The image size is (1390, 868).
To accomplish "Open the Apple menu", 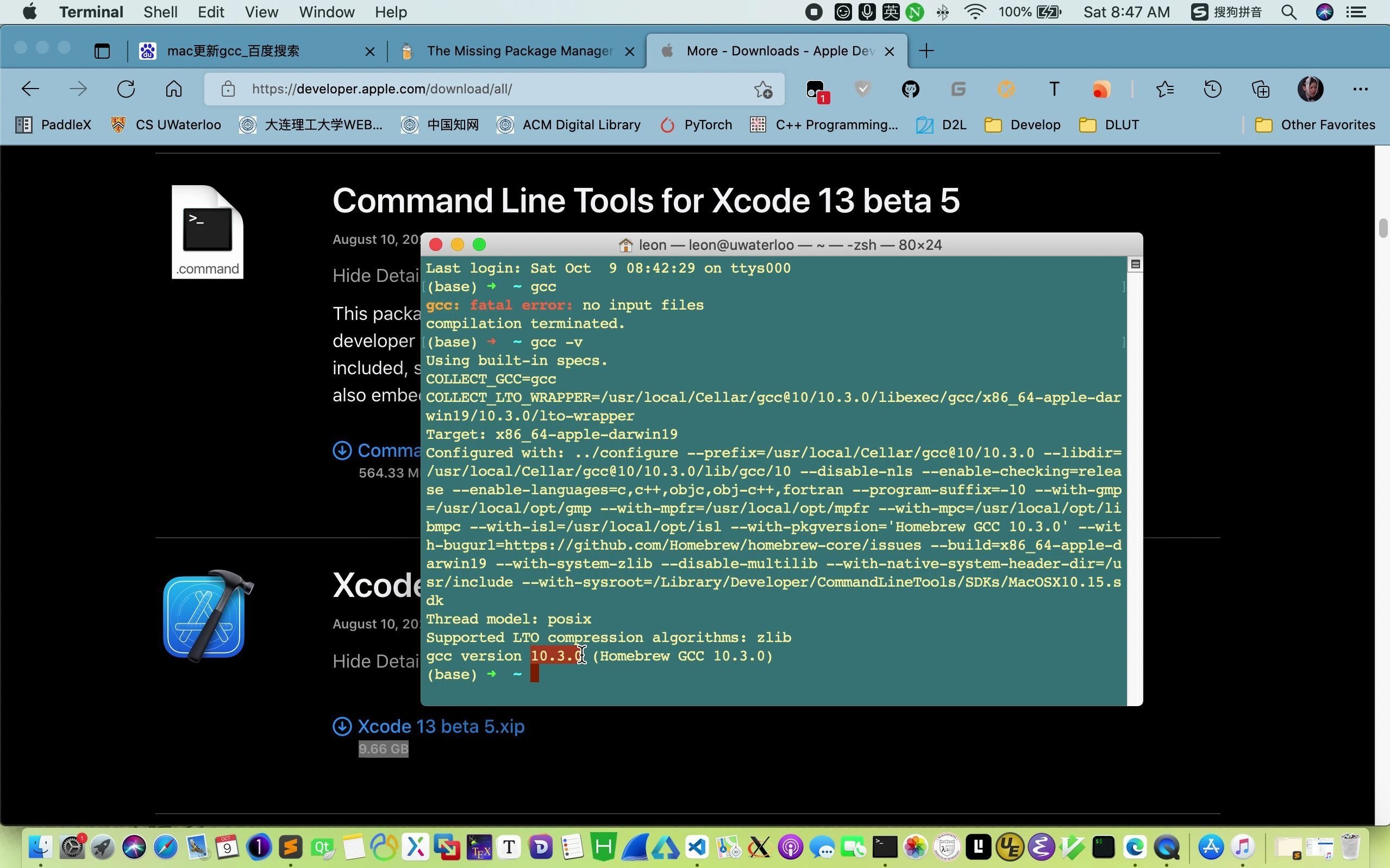I will coord(30,12).
